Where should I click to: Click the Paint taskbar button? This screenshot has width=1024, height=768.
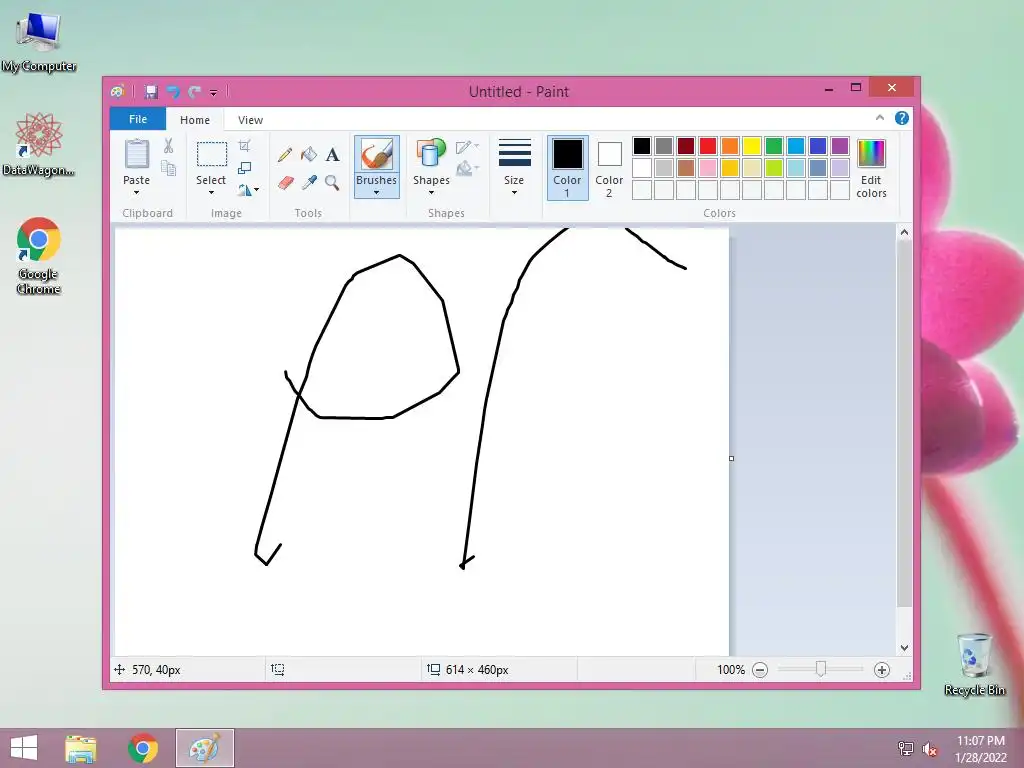pos(204,748)
